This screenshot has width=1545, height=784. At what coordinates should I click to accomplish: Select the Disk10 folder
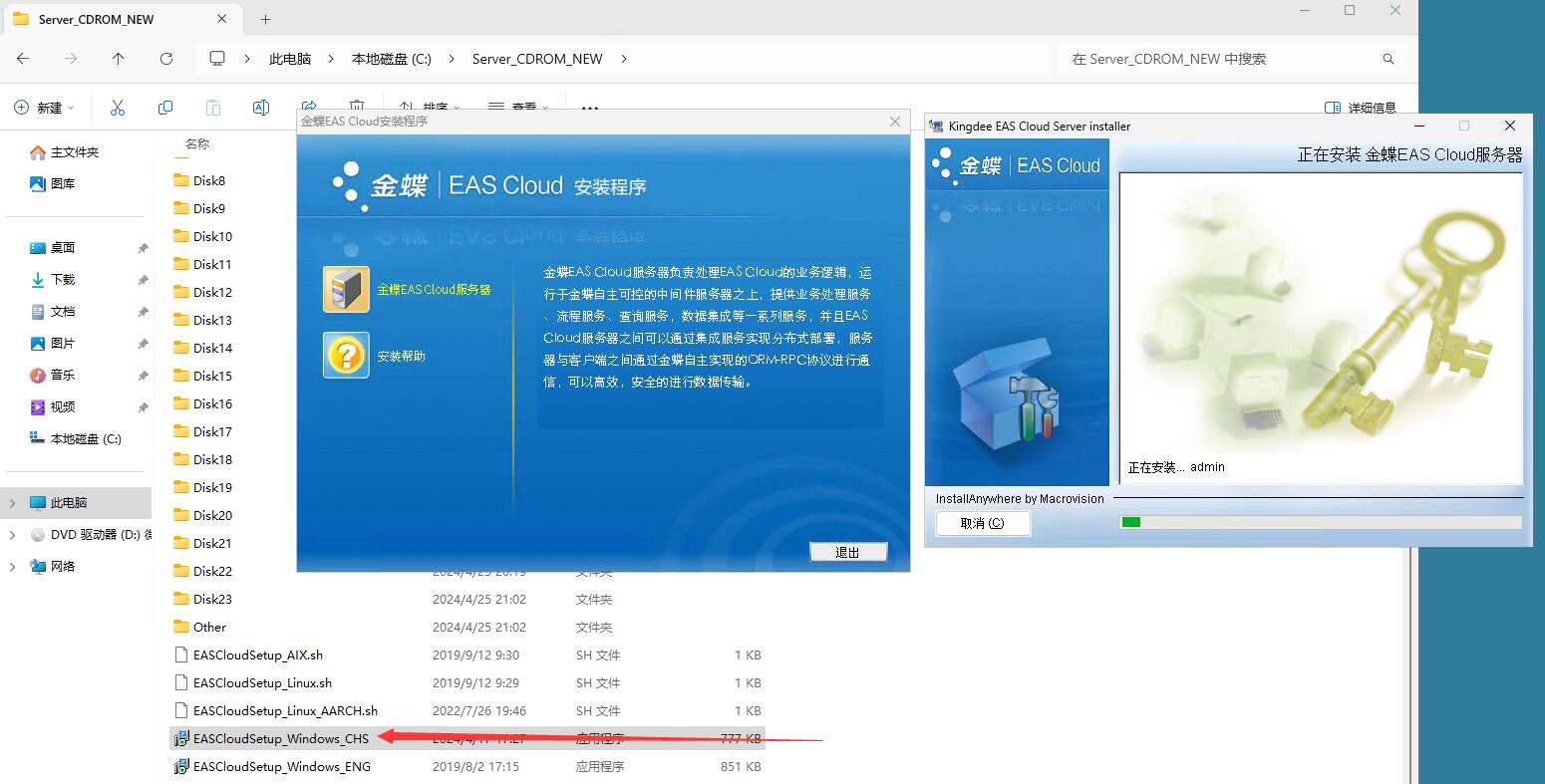(202, 236)
